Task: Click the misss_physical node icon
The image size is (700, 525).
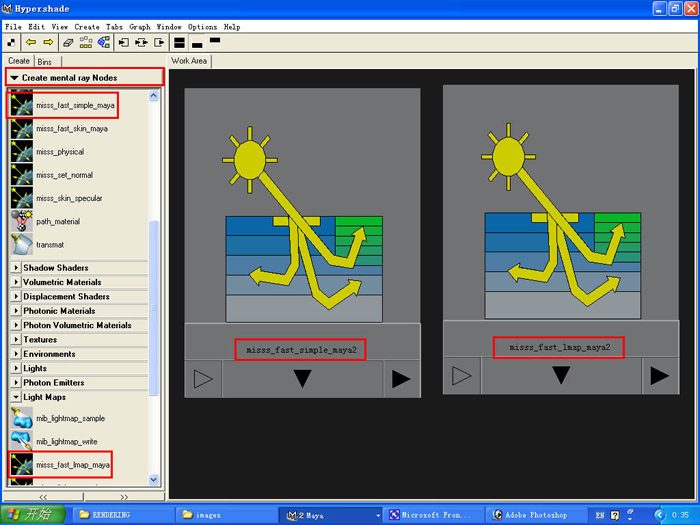Action: point(21,152)
